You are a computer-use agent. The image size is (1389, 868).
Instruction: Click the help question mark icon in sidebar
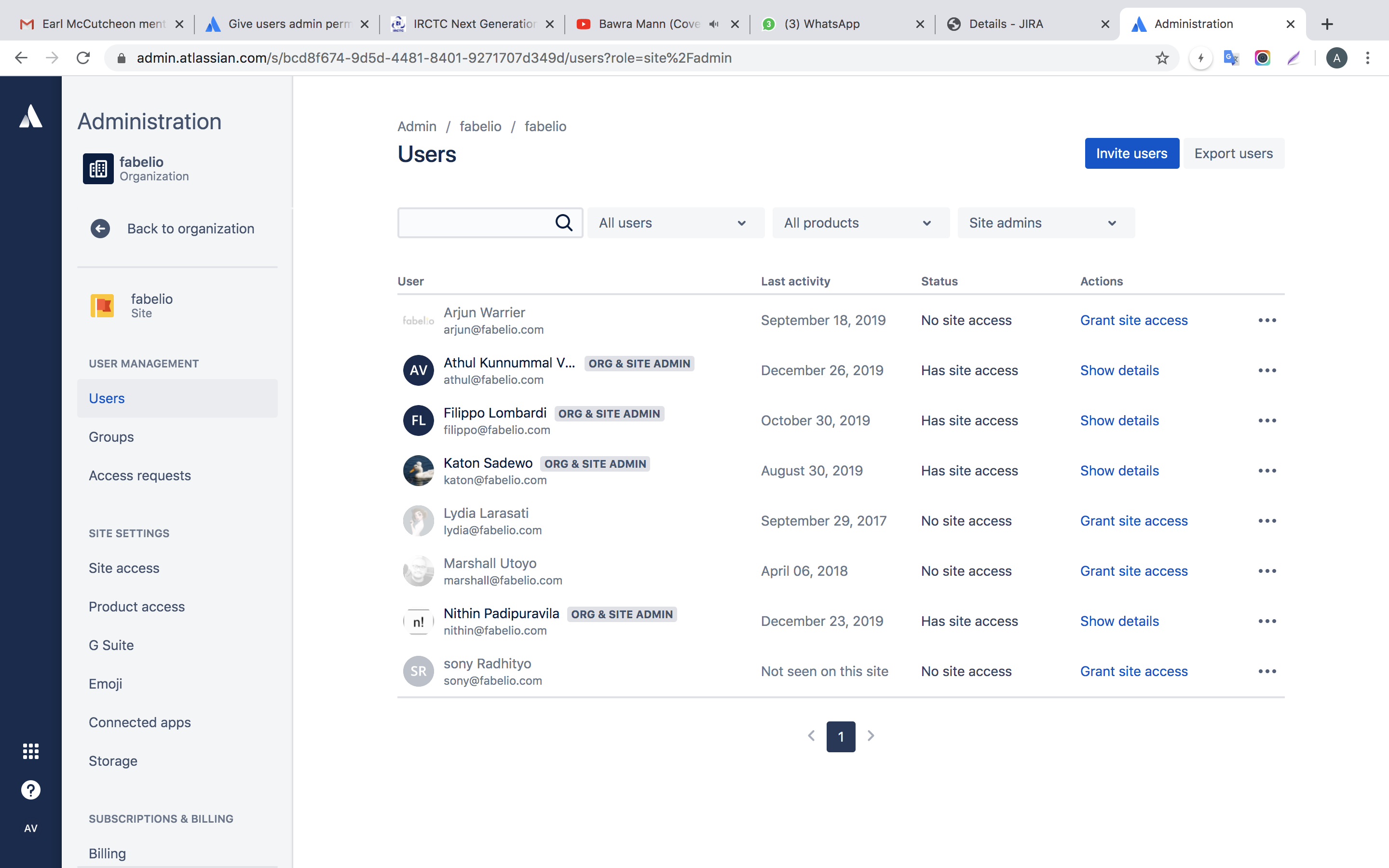click(x=30, y=789)
